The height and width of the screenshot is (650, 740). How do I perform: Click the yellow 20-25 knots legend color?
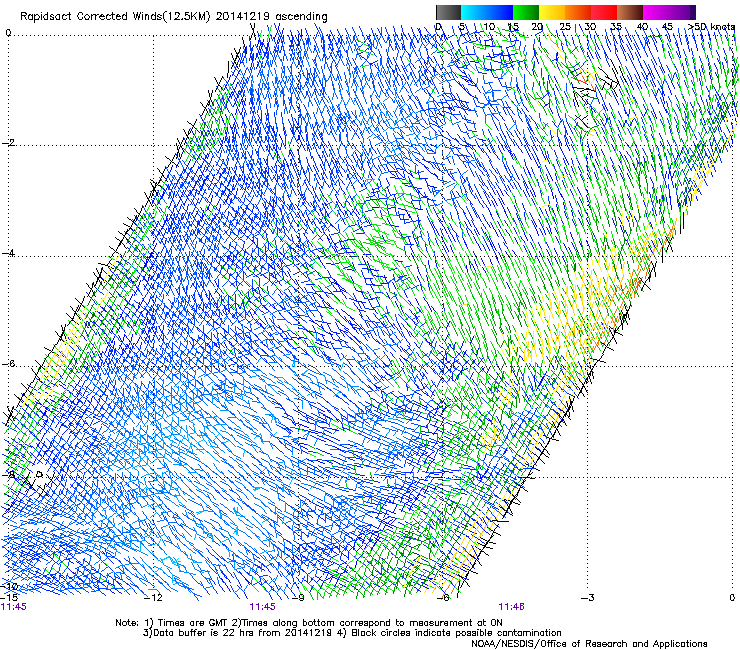[x=552, y=12]
